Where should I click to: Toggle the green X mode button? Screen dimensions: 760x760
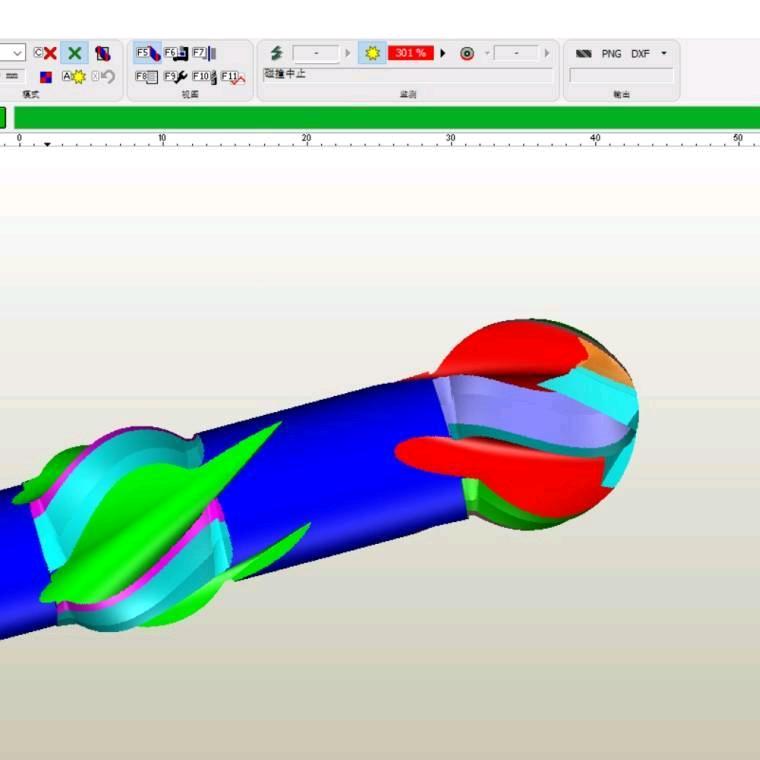(x=74, y=53)
